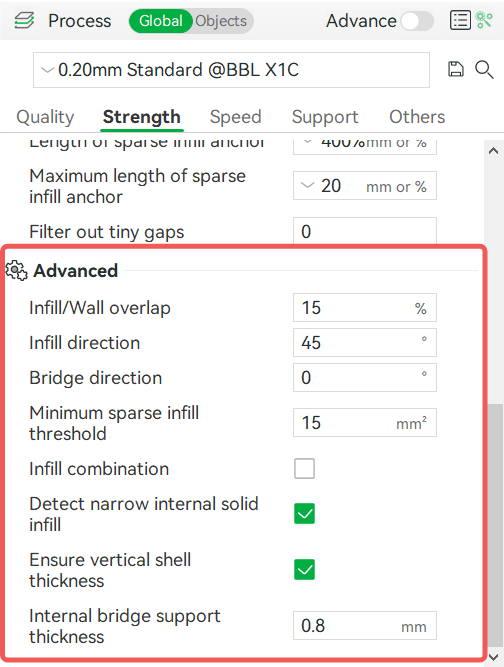The width and height of the screenshot is (504, 667).
Task: Switch to the Speed tab
Action: coord(235,117)
